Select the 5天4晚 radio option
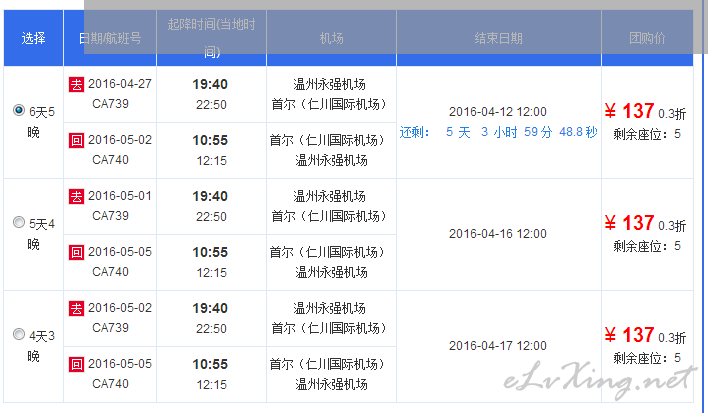The height and width of the screenshot is (413, 708). pyautogui.click(x=18, y=223)
